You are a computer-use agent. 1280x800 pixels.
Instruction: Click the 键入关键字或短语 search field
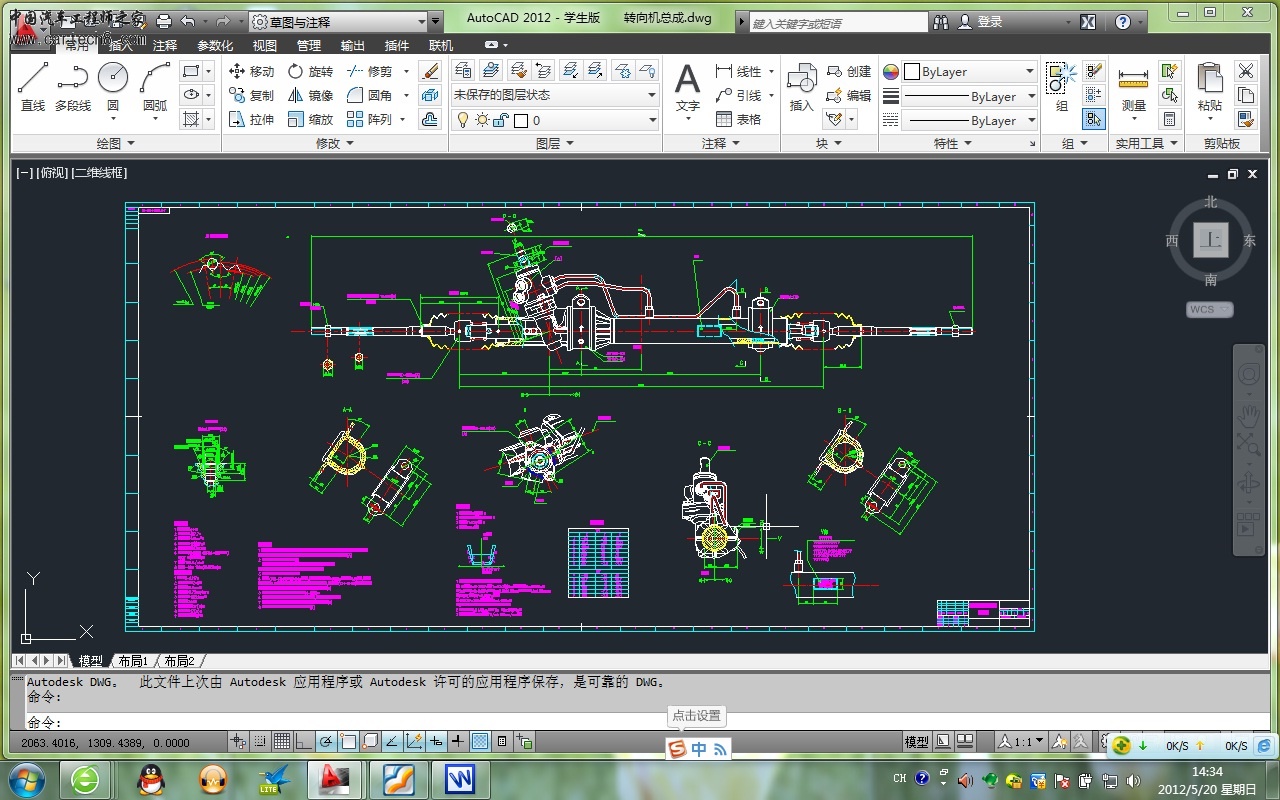click(838, 22)
